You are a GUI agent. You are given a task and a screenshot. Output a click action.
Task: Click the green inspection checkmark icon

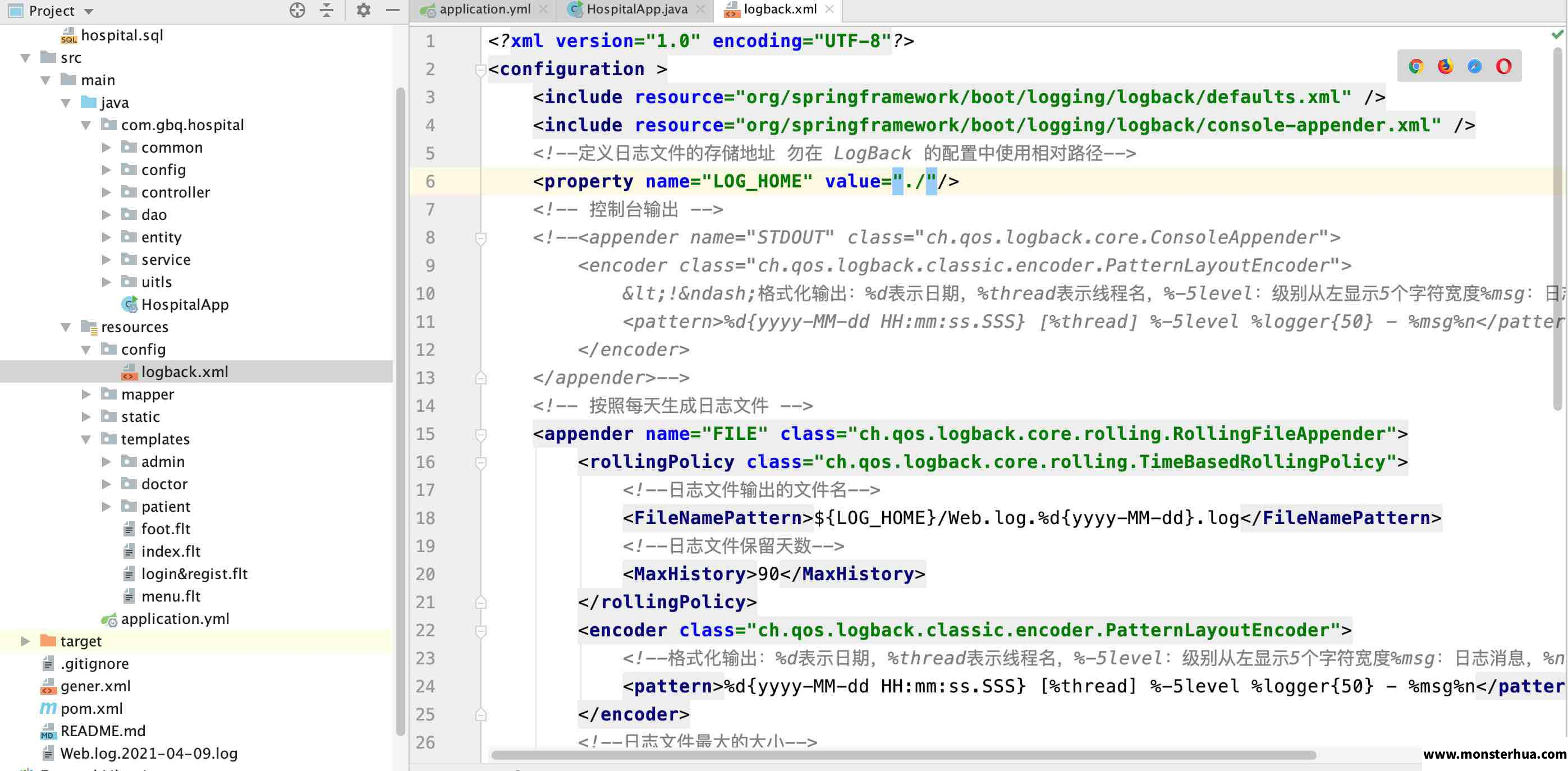pyautogui.click(x=1557, y=35)
